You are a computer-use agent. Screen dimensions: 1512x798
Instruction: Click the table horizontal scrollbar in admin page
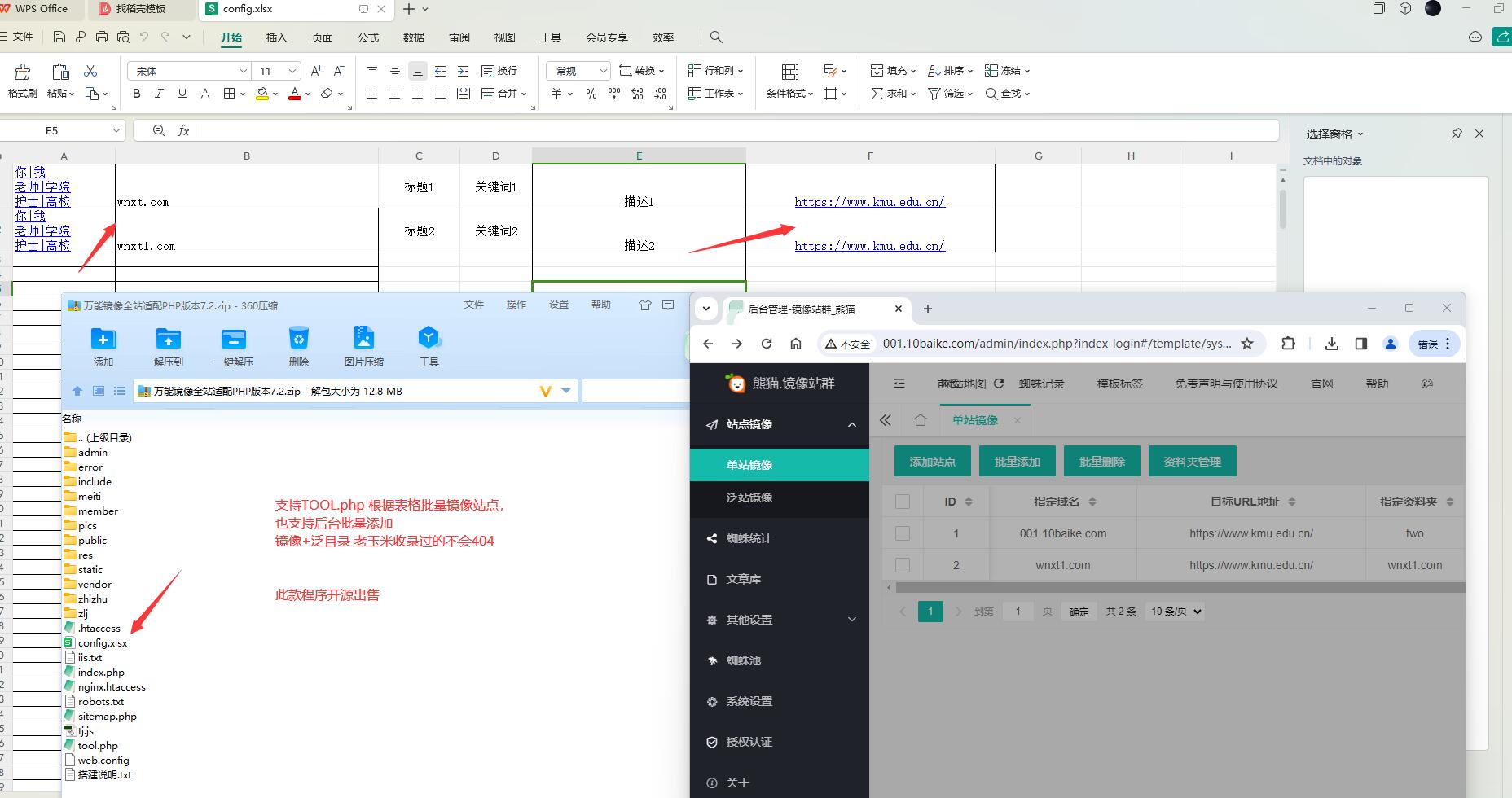click(1179, 587)
